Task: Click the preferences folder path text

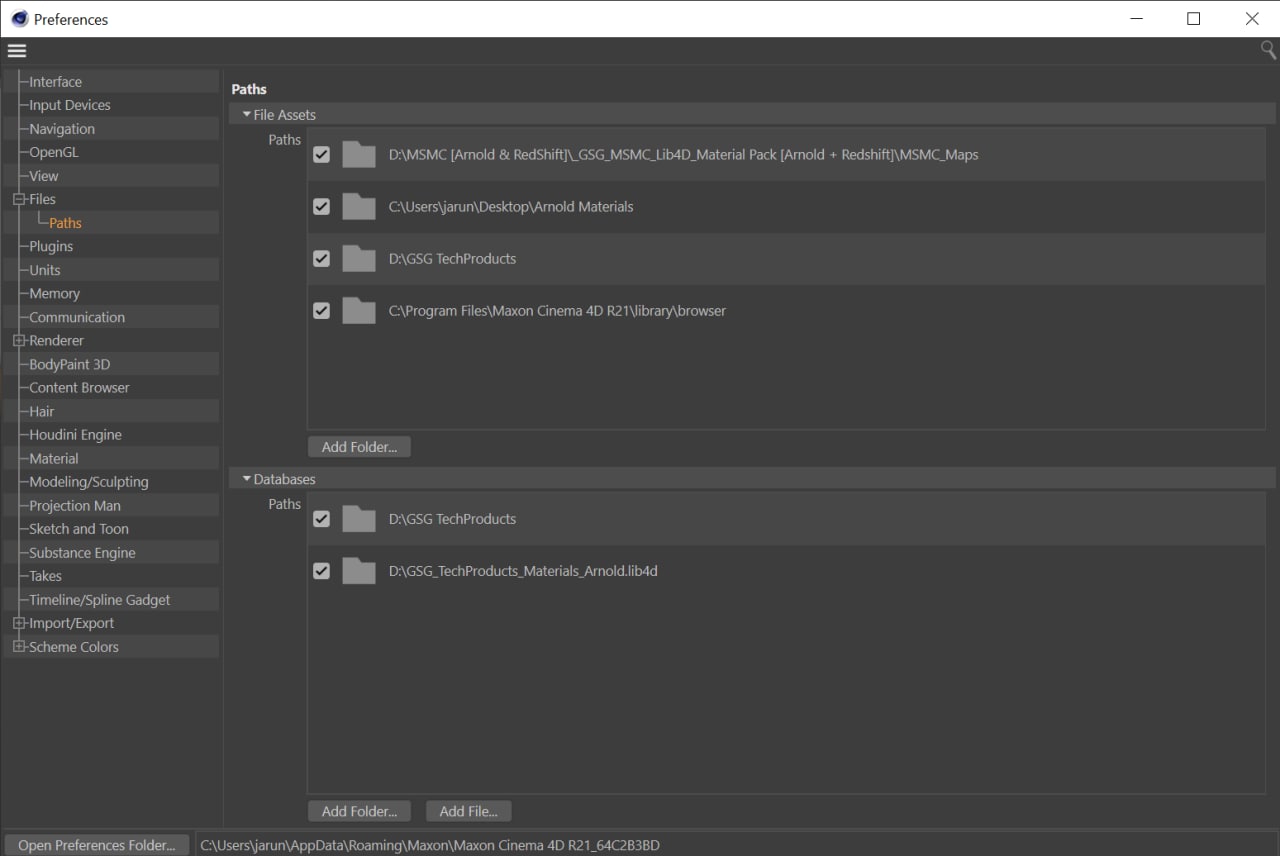Action: [430, 845]
